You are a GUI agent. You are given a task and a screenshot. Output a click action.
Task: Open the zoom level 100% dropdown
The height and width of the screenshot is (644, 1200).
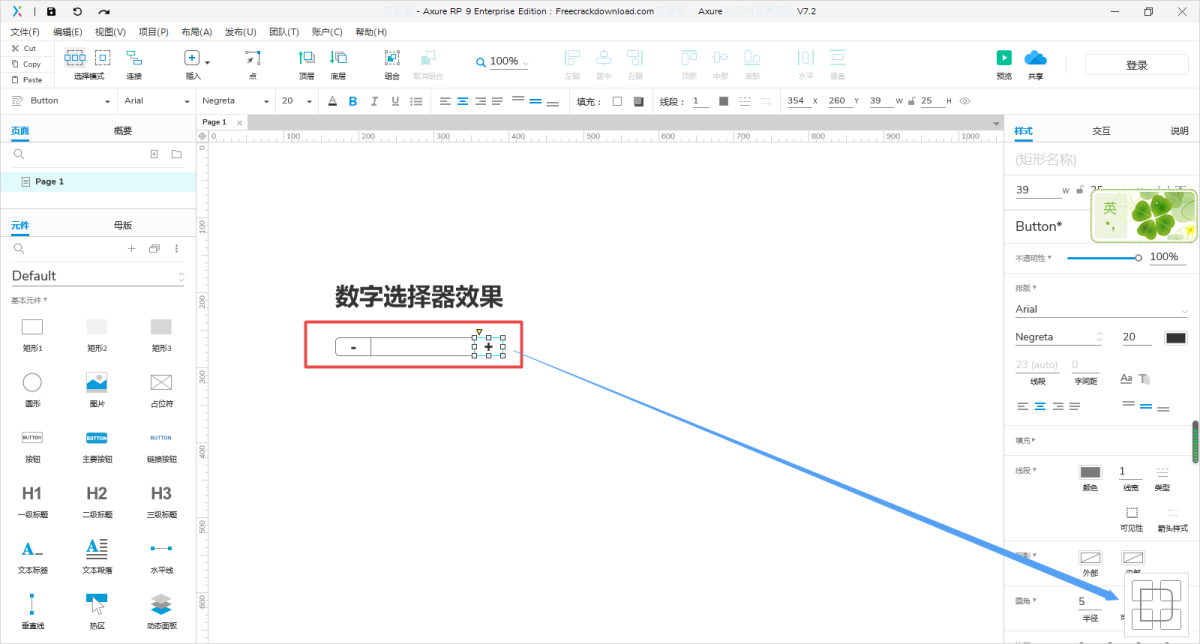(503, 62)
